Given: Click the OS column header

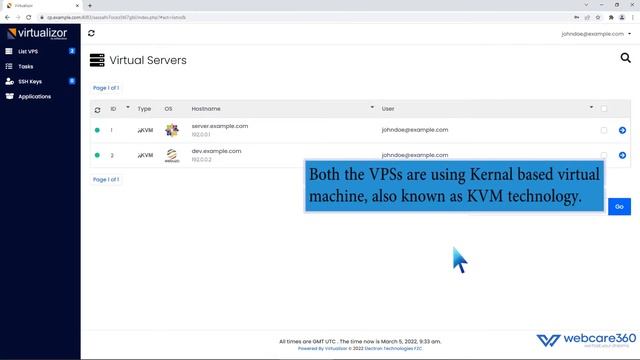Looking at the screenshot, I should pos(168,109).
